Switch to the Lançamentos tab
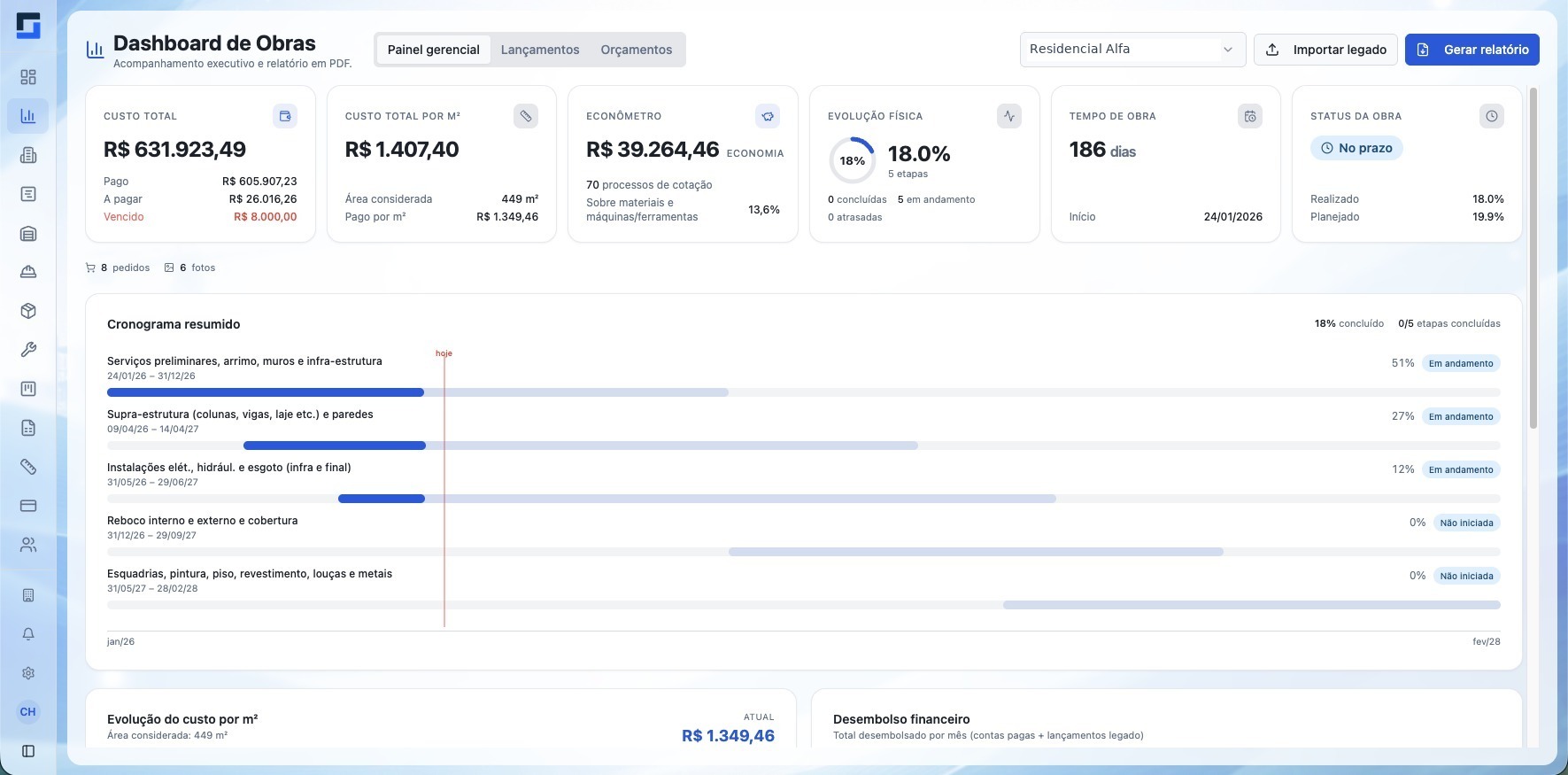 point(540,50)
